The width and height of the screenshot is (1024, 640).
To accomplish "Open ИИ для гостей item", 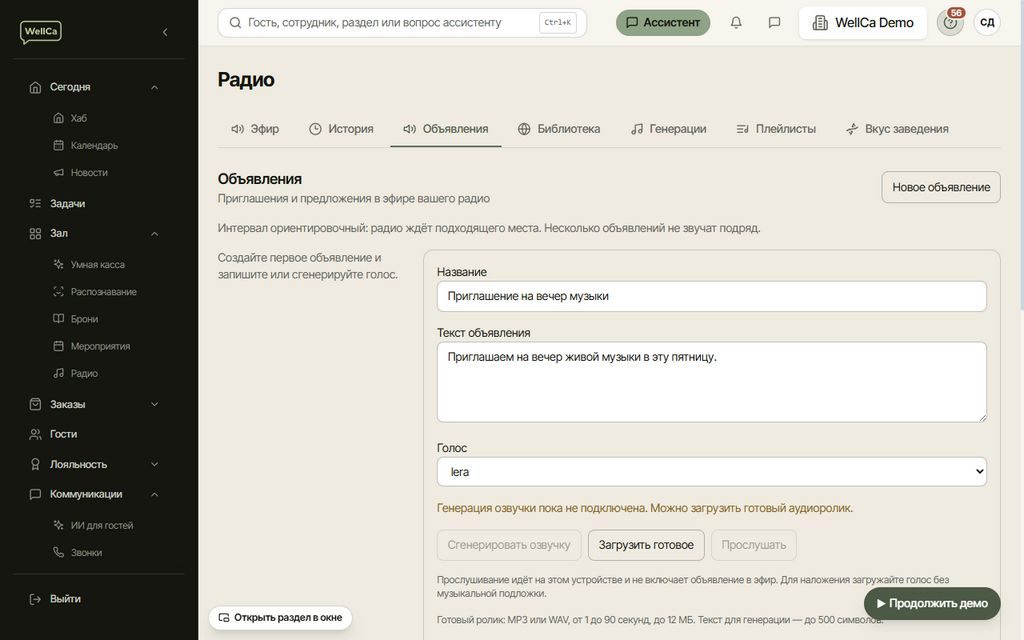I will click(x=101, y=526).
